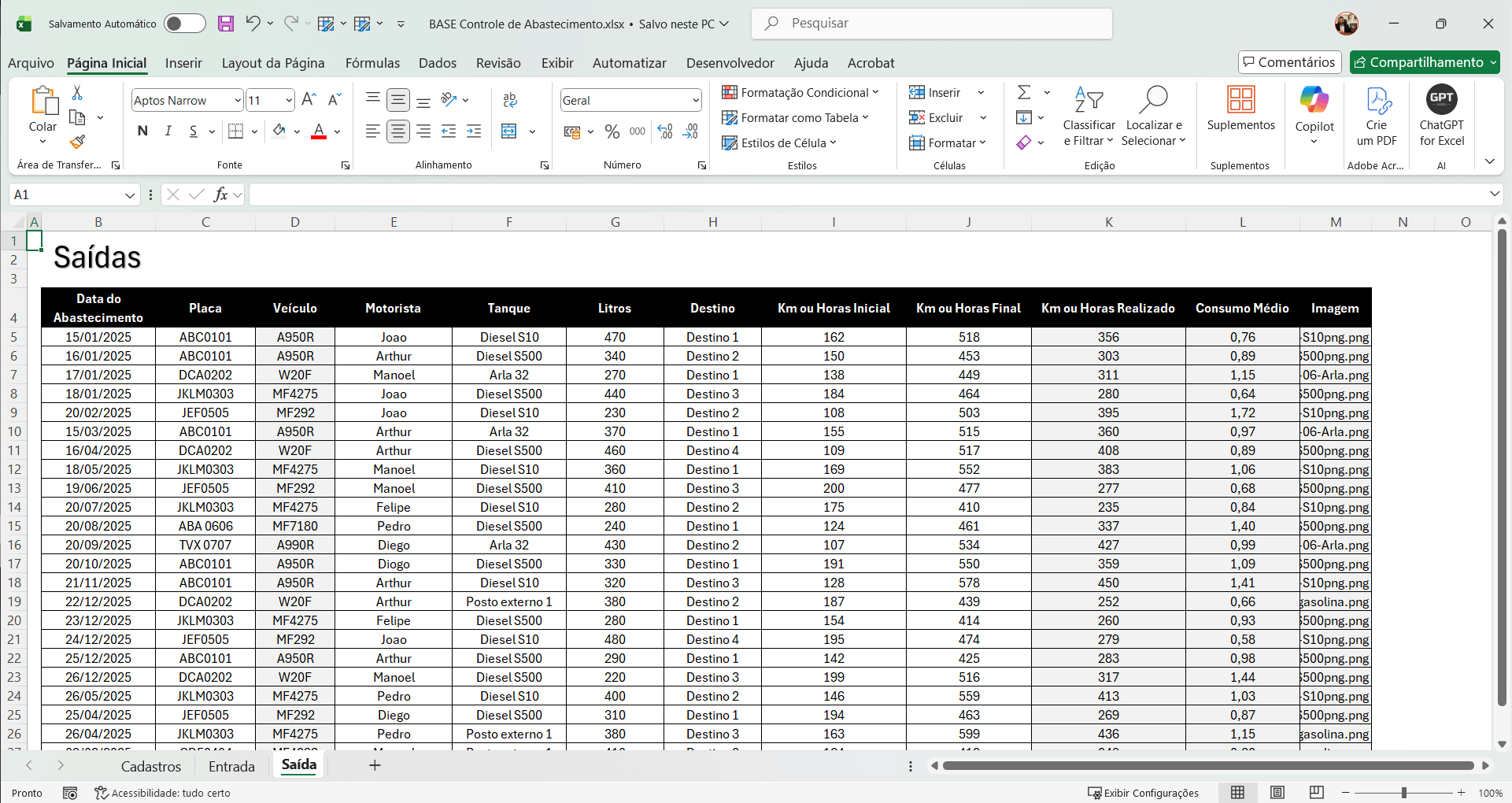Open the fill color dropdown arrow
The height and width of the screenshot is (803, 1512).
(297, 131)
